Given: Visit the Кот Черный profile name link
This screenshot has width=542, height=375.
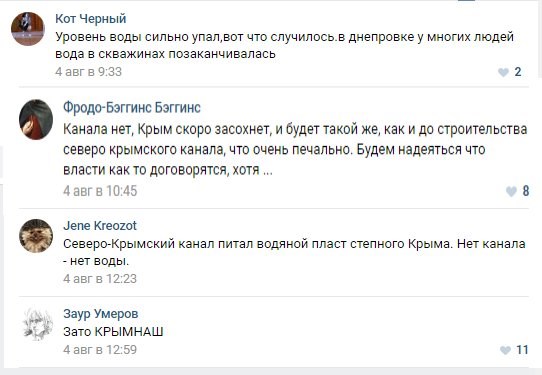Looking at the screenshot, I should click(91, 19).
